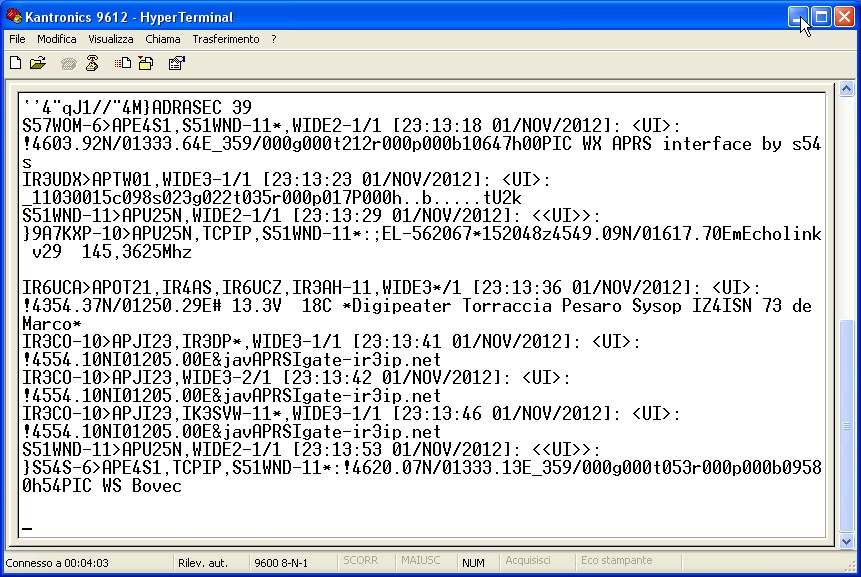The height and width of the screenshot is (577, 861).
Task: Click the 'ADRASEC 39' terminal text
Action: click(x=202, y=107)
